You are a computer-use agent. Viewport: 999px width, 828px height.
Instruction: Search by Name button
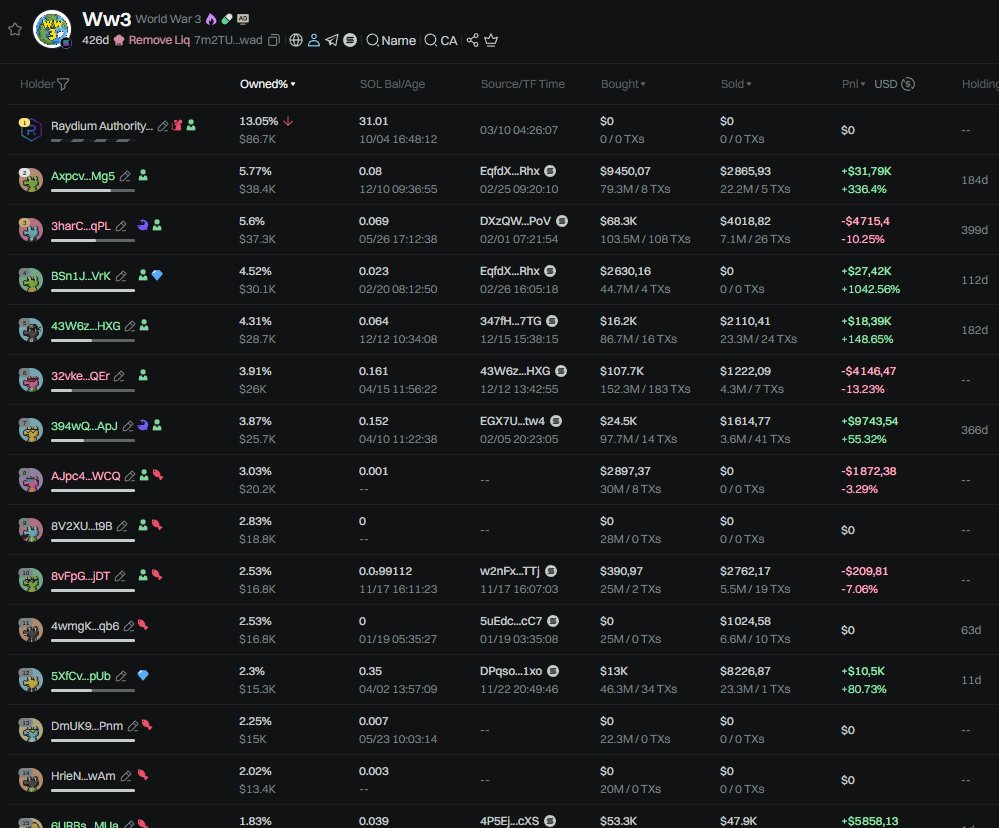tap(391, 40)
